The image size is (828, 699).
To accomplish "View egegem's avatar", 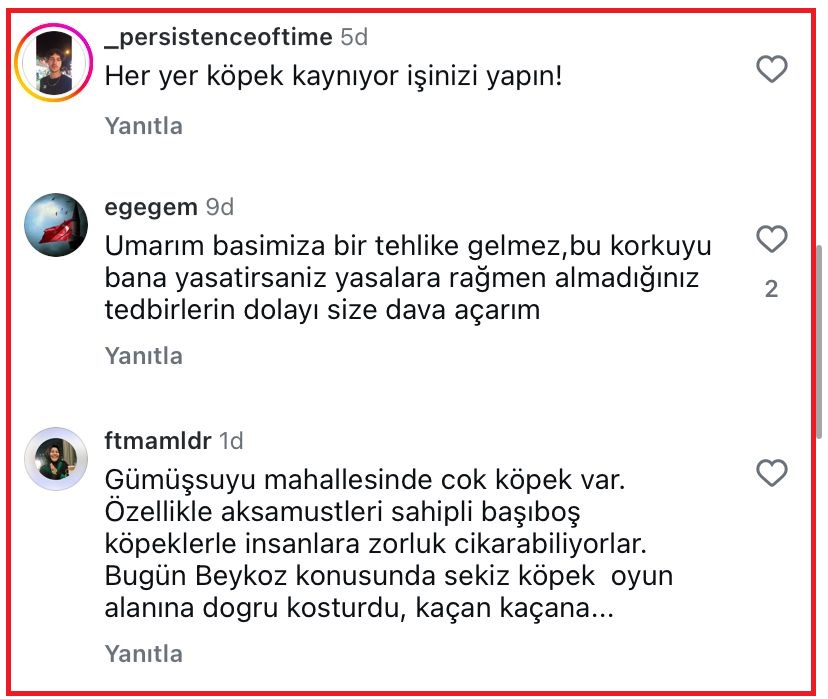I will pyautogui.click(x=55, y=222).
